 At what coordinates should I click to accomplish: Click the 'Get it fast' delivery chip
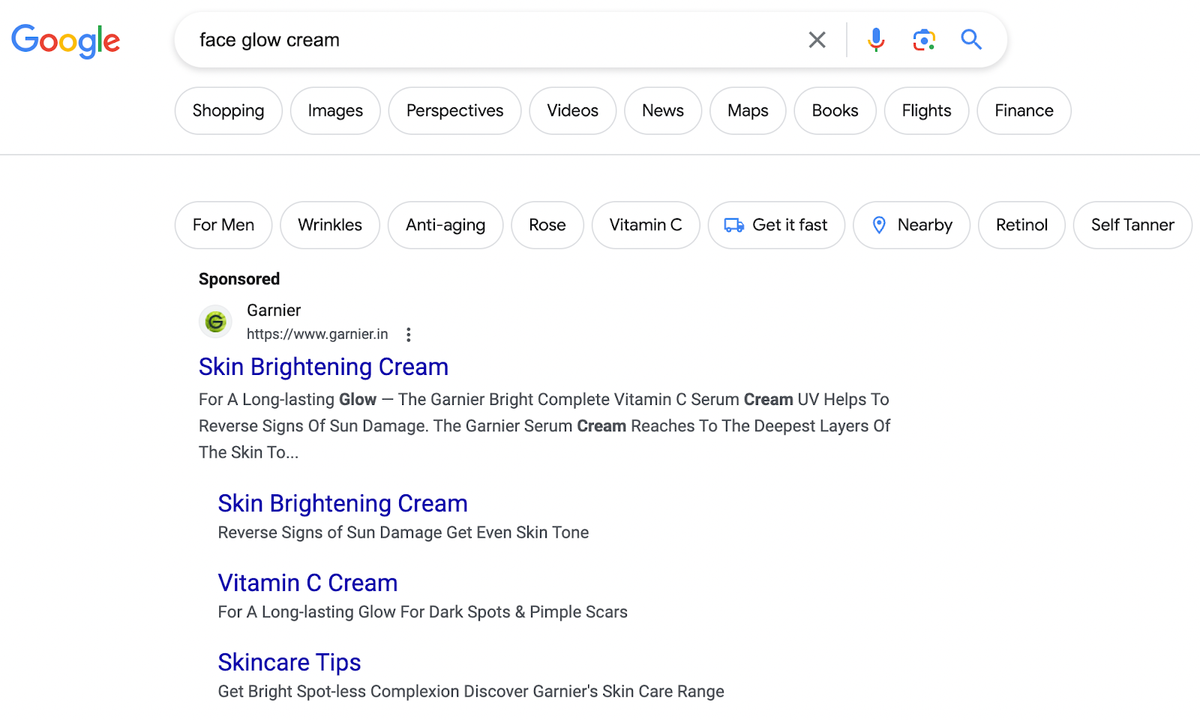point(776,225)
